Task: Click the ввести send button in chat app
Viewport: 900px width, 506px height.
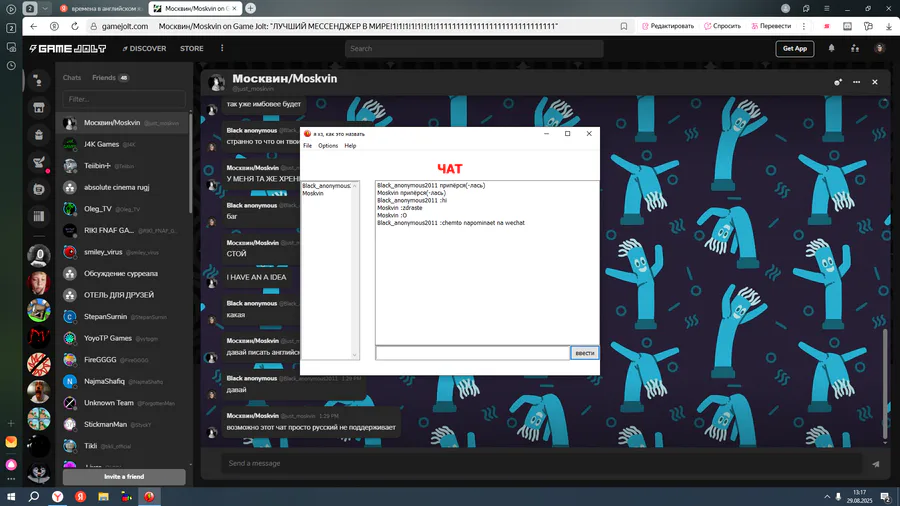Action: click(x=584, y=353)
